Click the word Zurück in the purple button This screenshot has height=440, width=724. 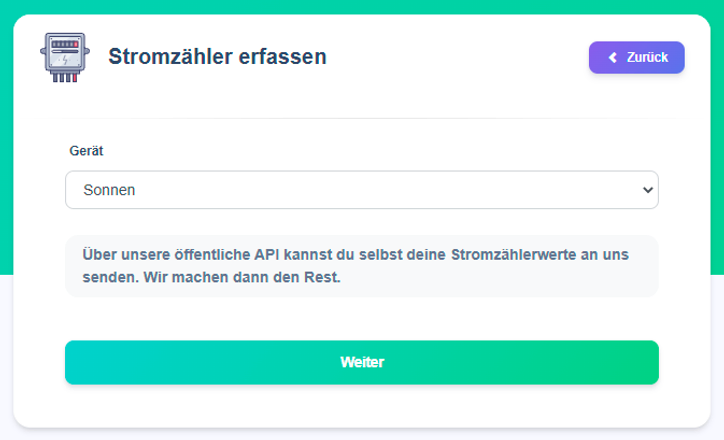coord(647,58)
